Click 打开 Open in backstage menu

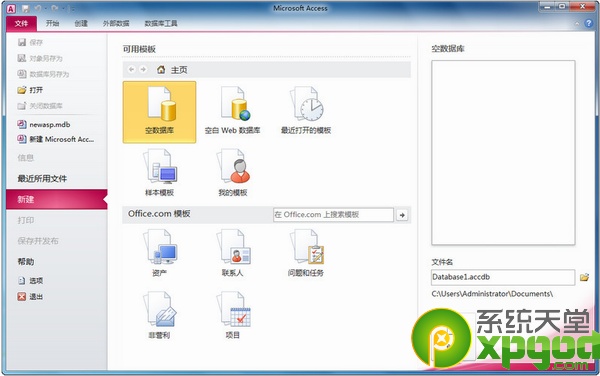[31, 90]
